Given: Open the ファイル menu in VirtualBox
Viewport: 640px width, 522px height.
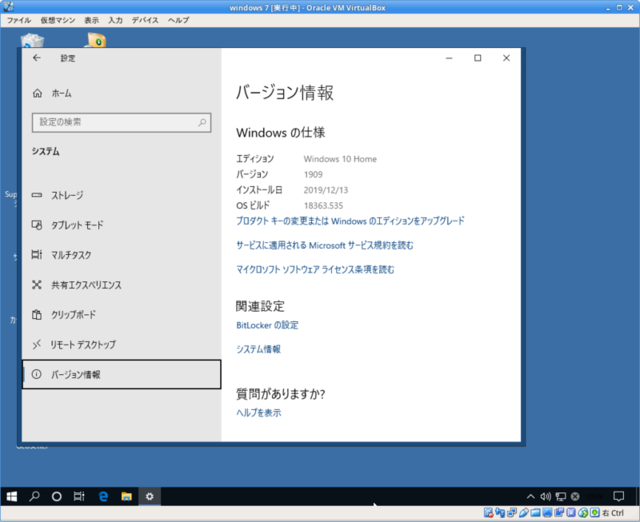Looking at the screenshot, I should pyautogui.click(x=19, y=20).
